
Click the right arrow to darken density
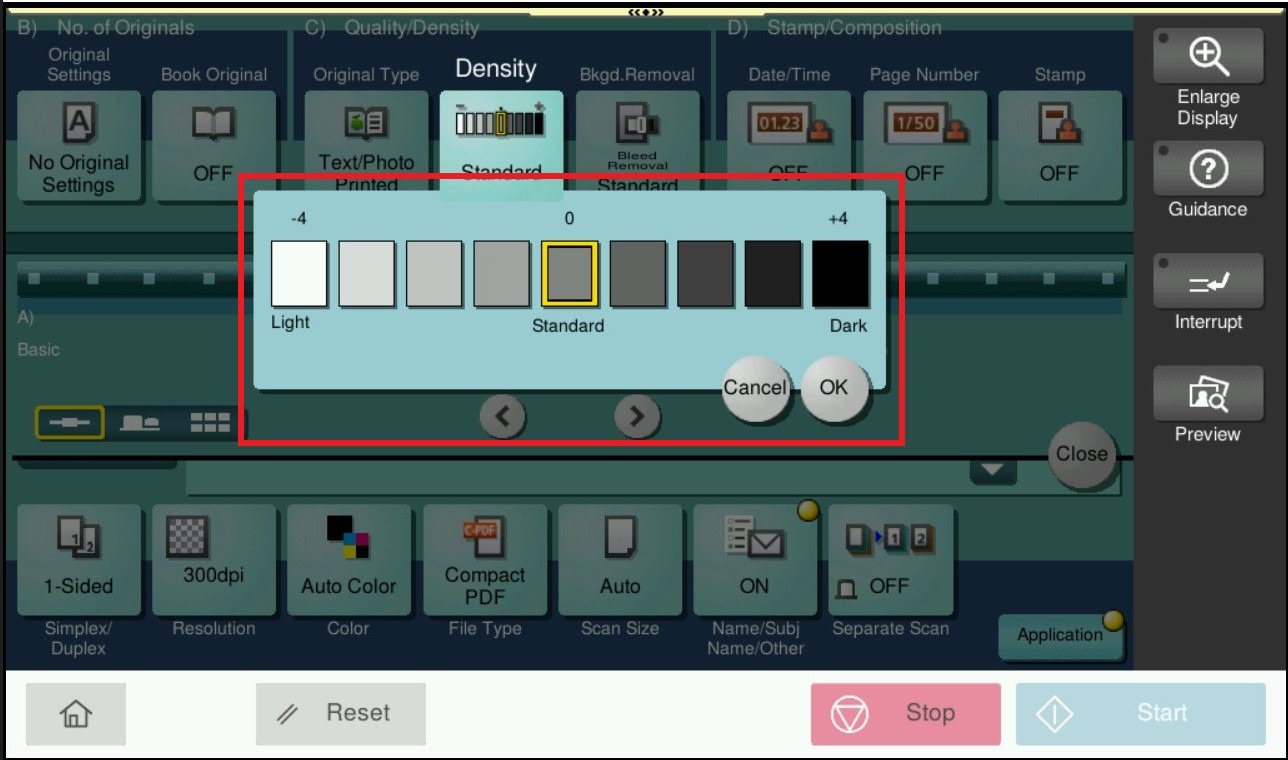point(637,416)
